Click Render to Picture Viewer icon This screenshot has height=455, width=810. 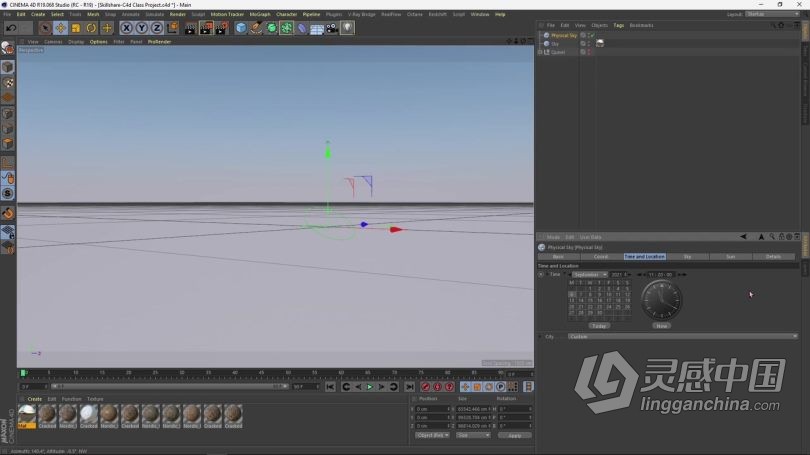[206, 28]
